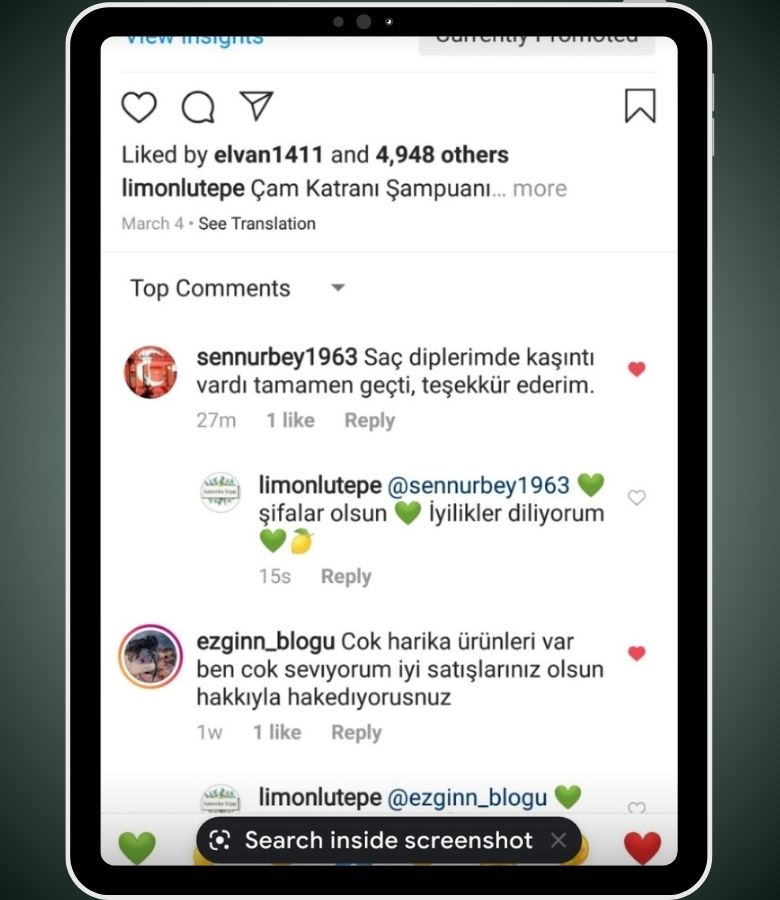Expand the Top Comments dropdown arrow
Screen dimensions: 780x900
tap(338, 288)
